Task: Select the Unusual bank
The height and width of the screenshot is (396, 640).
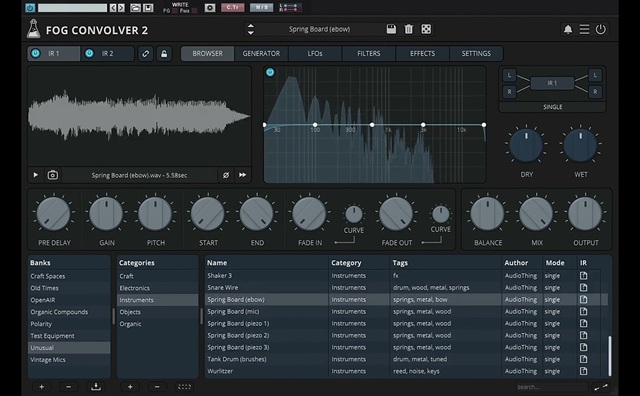Action: [69, 348]
